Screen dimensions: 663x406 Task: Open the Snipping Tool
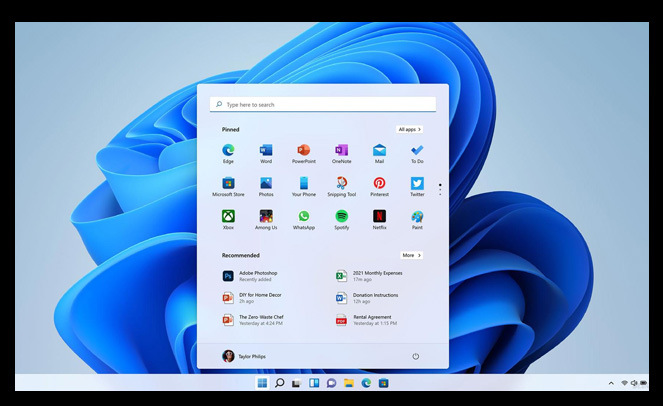click(x=342, y=187)
